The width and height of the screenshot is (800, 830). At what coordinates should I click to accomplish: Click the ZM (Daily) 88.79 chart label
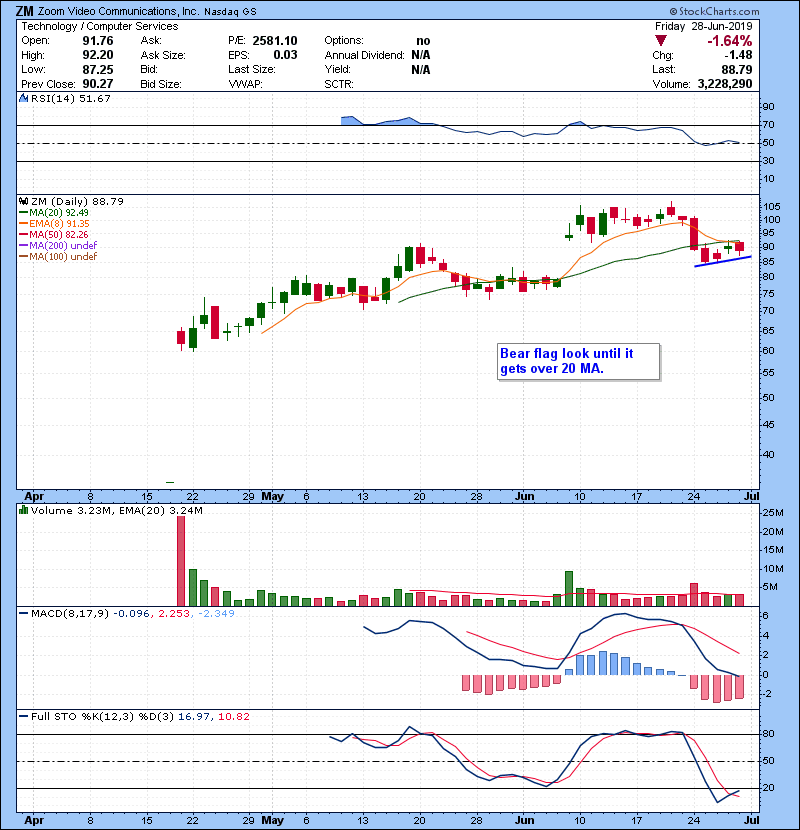pos(77,202)
